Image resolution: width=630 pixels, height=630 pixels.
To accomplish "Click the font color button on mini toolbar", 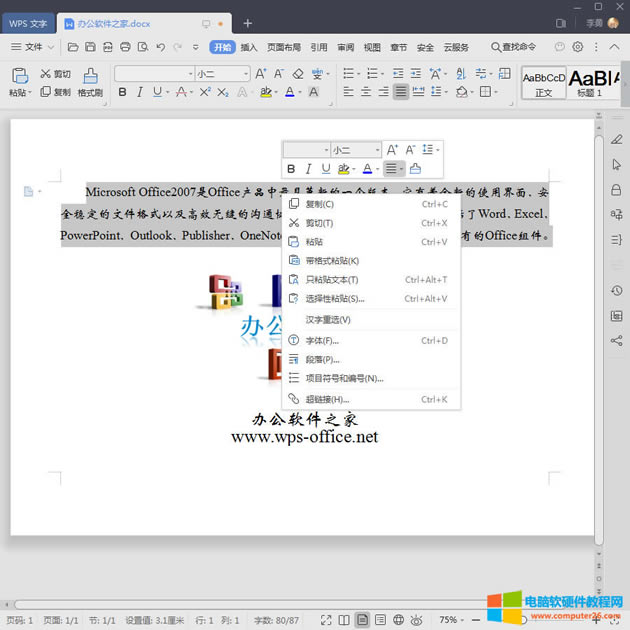I will (367, 169).
